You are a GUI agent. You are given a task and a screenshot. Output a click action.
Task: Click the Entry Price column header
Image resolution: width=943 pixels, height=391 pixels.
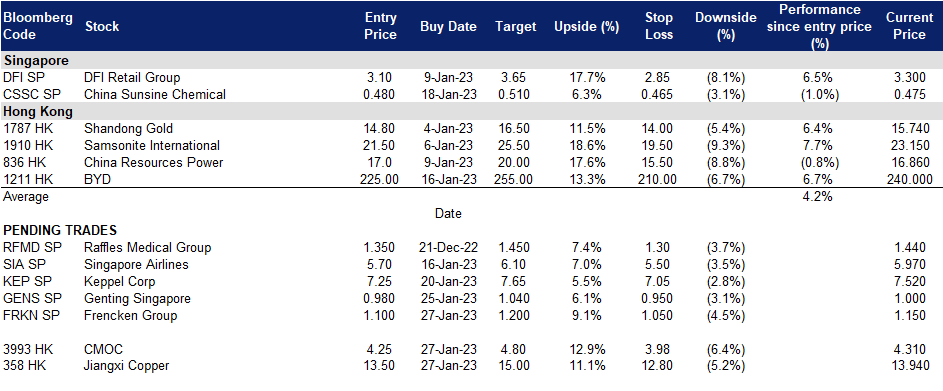click(x=381, y=26)
